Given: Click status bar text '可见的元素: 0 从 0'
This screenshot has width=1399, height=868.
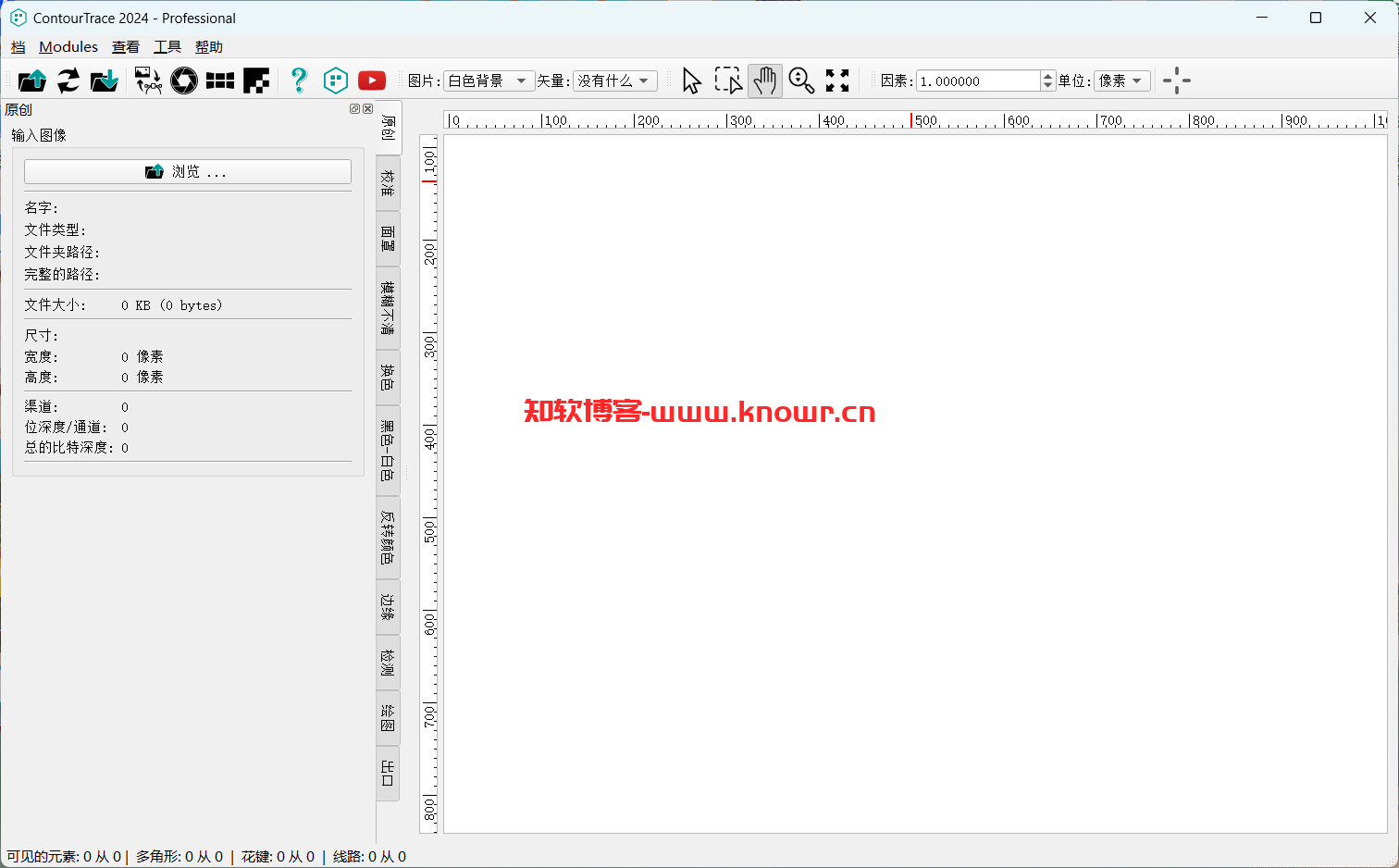Looking at the screenshot, I should [x=64, y=857].
